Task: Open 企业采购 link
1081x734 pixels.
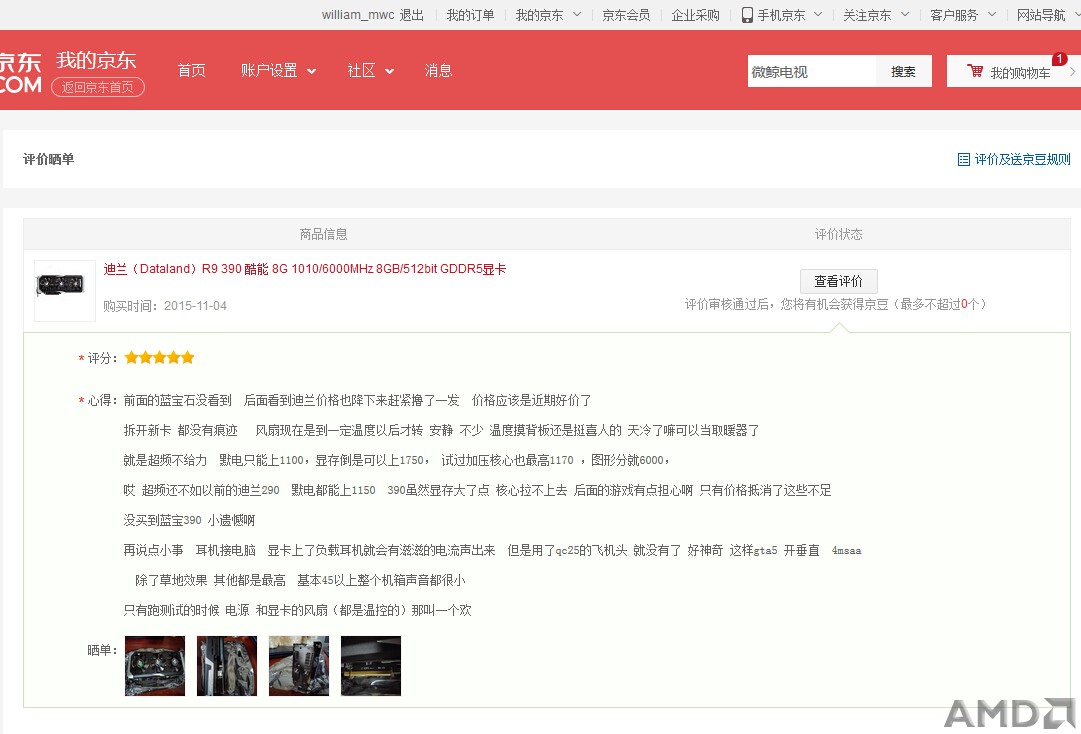Action: click(x=696, y=15)
